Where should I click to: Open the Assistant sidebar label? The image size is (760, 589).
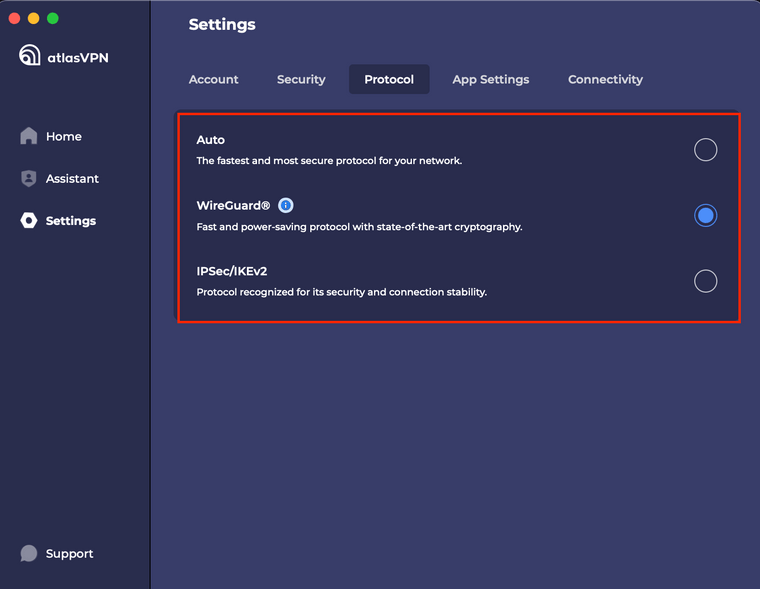(72, 179)
